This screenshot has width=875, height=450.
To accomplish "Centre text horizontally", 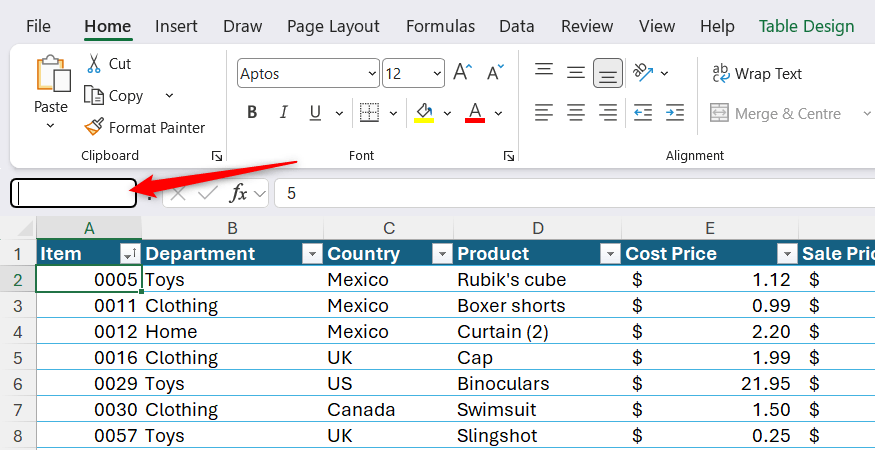I will [x=575, y=113].
